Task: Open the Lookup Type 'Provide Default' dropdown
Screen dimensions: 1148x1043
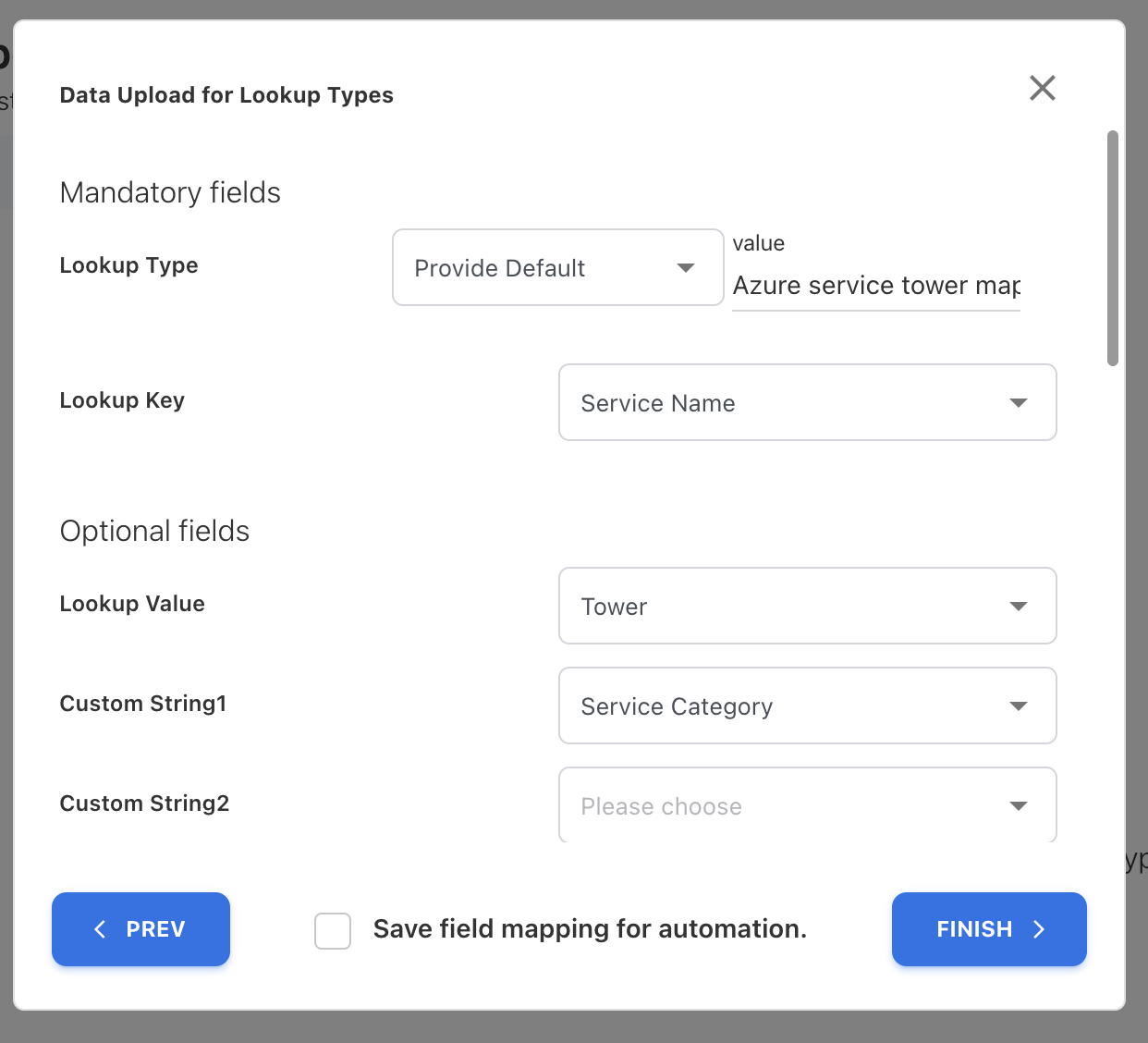Action: coord(557,268)
